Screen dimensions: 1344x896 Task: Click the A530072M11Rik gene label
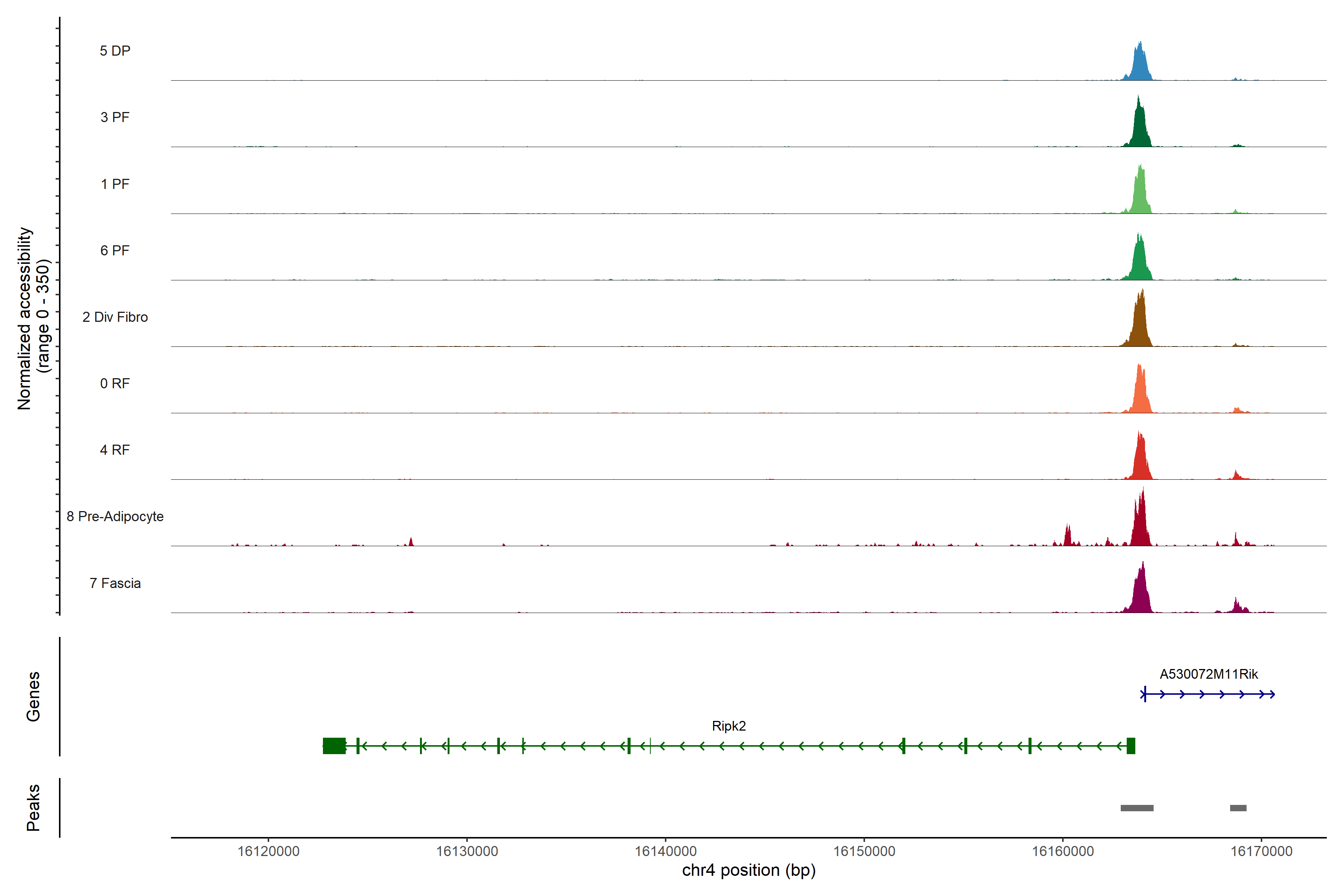pyautogui.click(x=1208, y=674)
